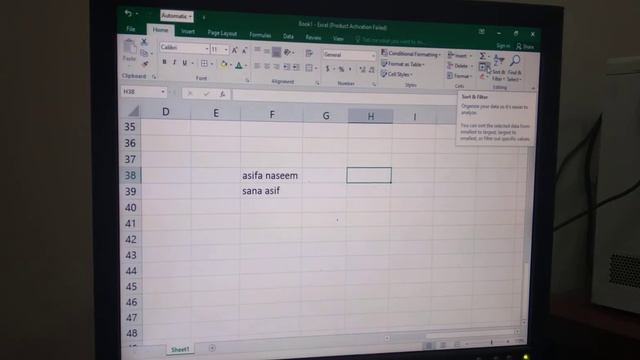
Task: Switch to Page Layout tab
Action: click(222, 33)
